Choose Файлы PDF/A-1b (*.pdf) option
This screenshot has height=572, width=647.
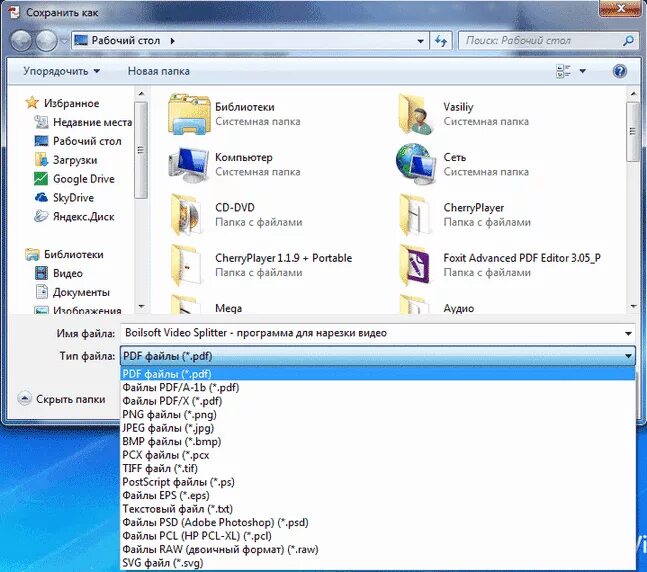click(378, 388)
